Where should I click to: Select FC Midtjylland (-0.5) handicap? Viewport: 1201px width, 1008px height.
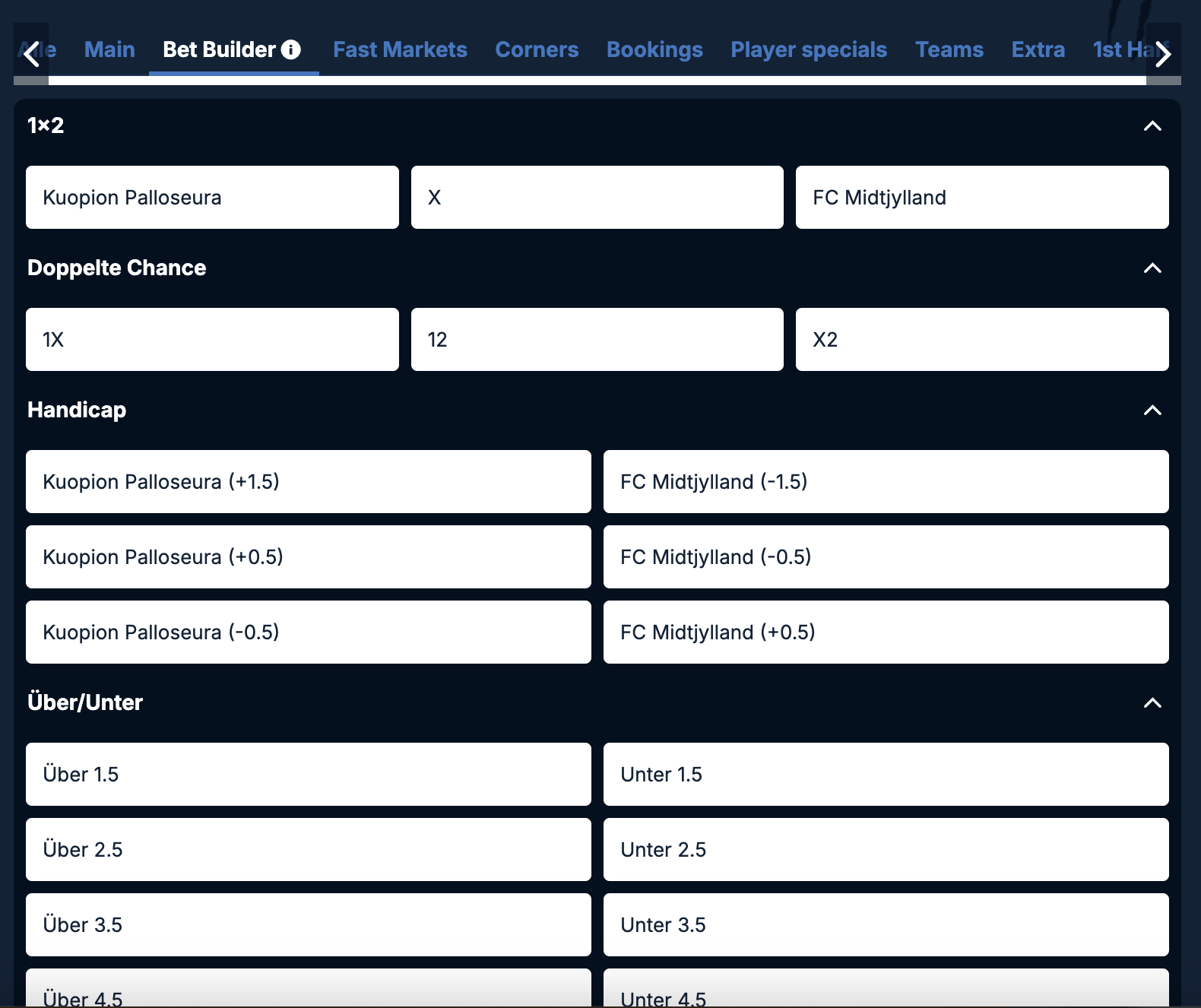pos(886,556)
